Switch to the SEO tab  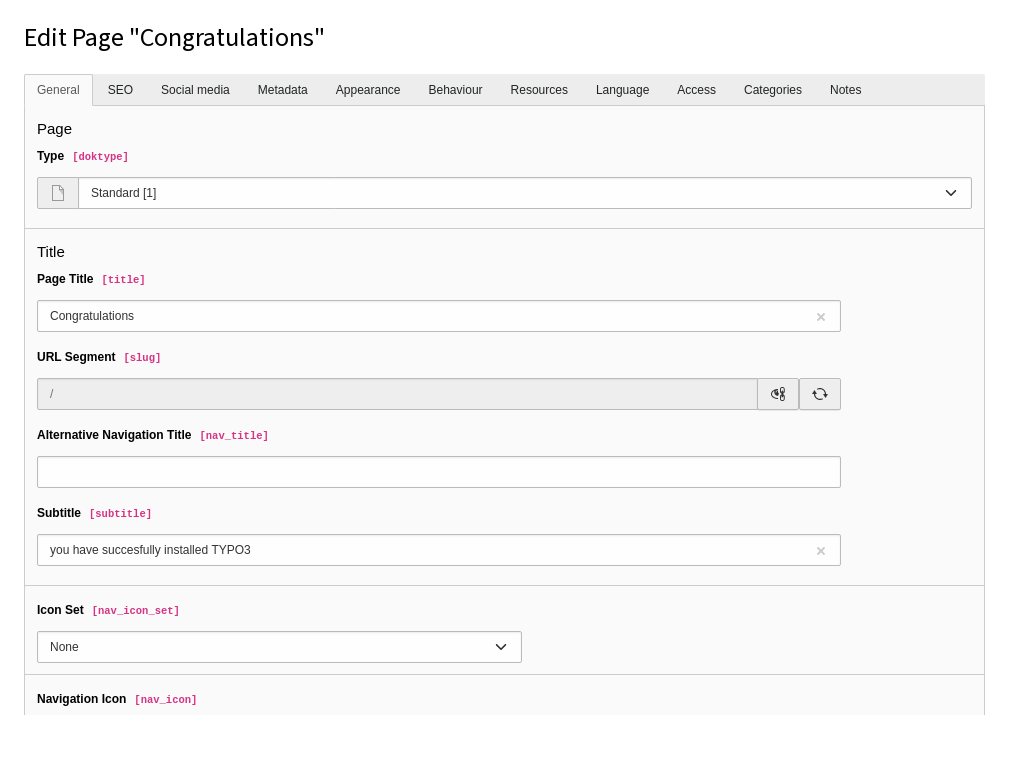click(120, 90)
